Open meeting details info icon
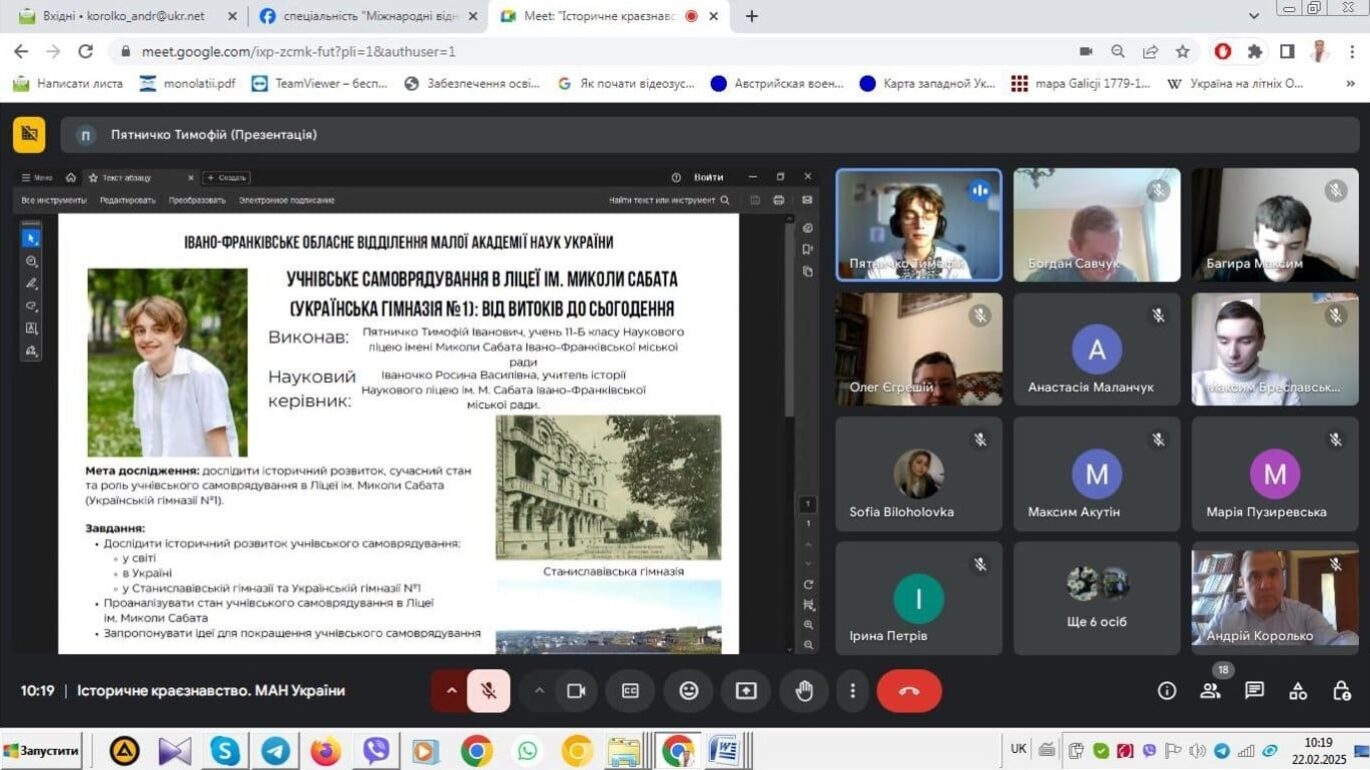 click(x=1166, y=691)
